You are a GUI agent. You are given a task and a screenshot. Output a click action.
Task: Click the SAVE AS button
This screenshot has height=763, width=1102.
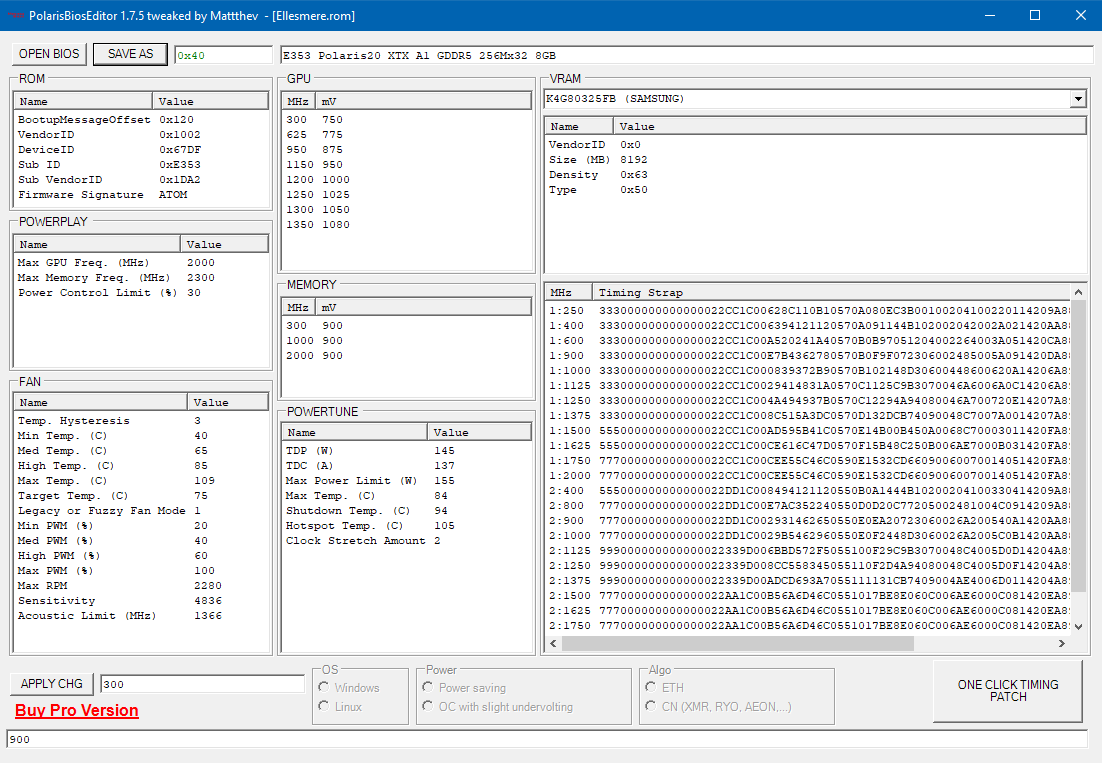click(130, 54)
